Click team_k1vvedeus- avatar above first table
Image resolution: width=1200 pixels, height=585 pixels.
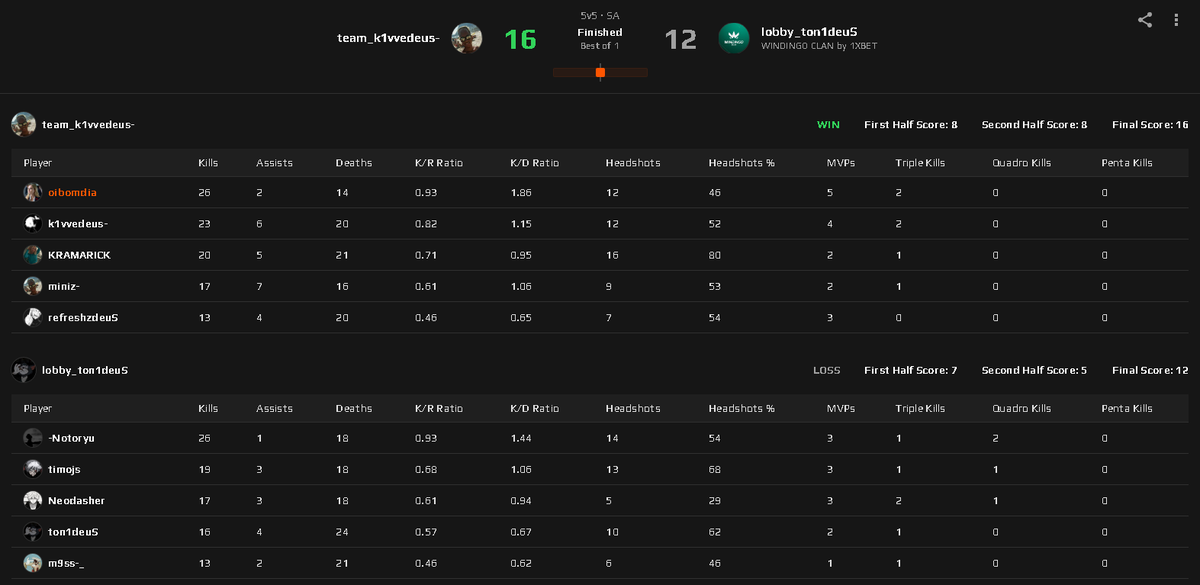pos(24,124)
